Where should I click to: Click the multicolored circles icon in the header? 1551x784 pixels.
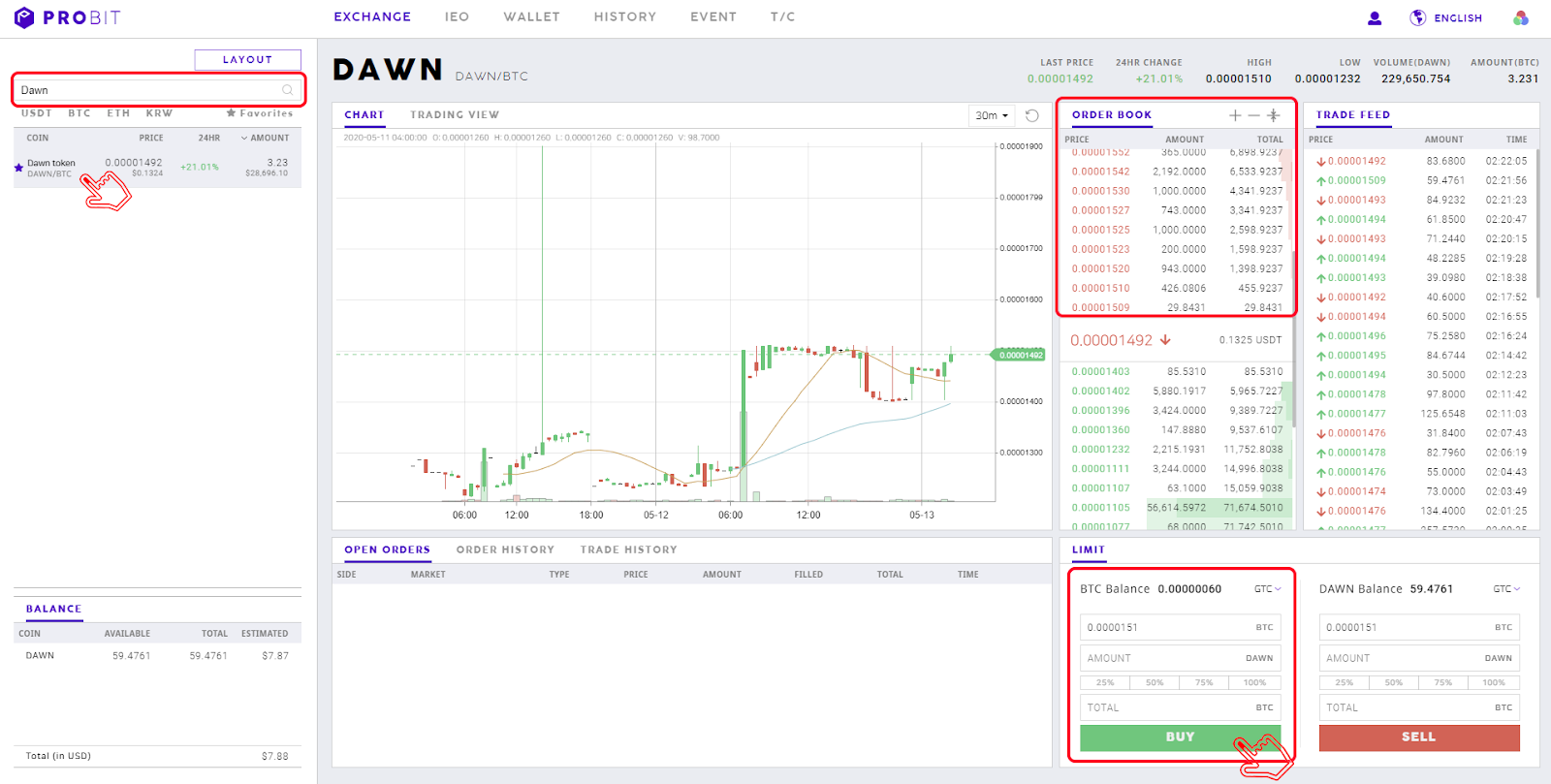1521,17
